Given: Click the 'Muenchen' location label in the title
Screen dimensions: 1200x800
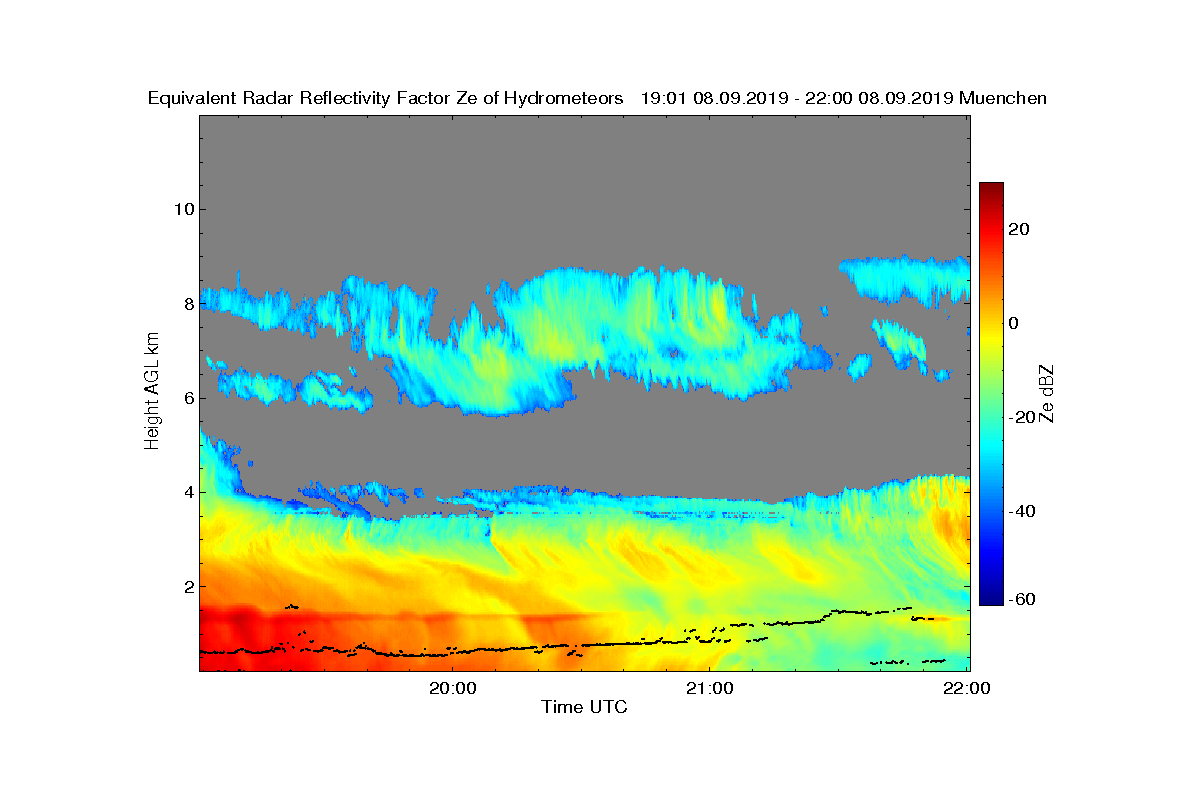Looking at the screenshot, I should (x=1003, y=98).
